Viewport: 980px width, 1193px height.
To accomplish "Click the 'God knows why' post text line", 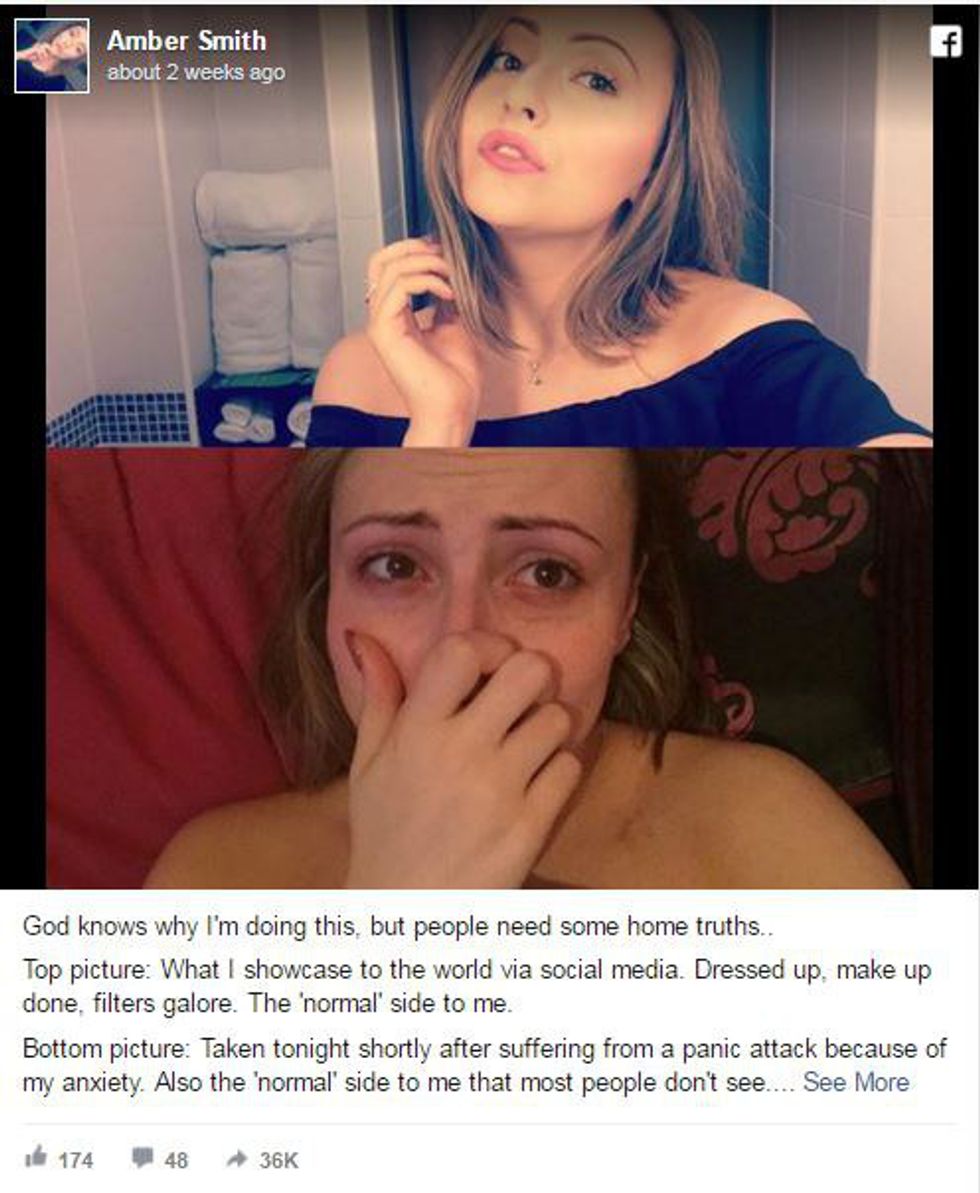I will pyautogui.click(x=398, y=927).
